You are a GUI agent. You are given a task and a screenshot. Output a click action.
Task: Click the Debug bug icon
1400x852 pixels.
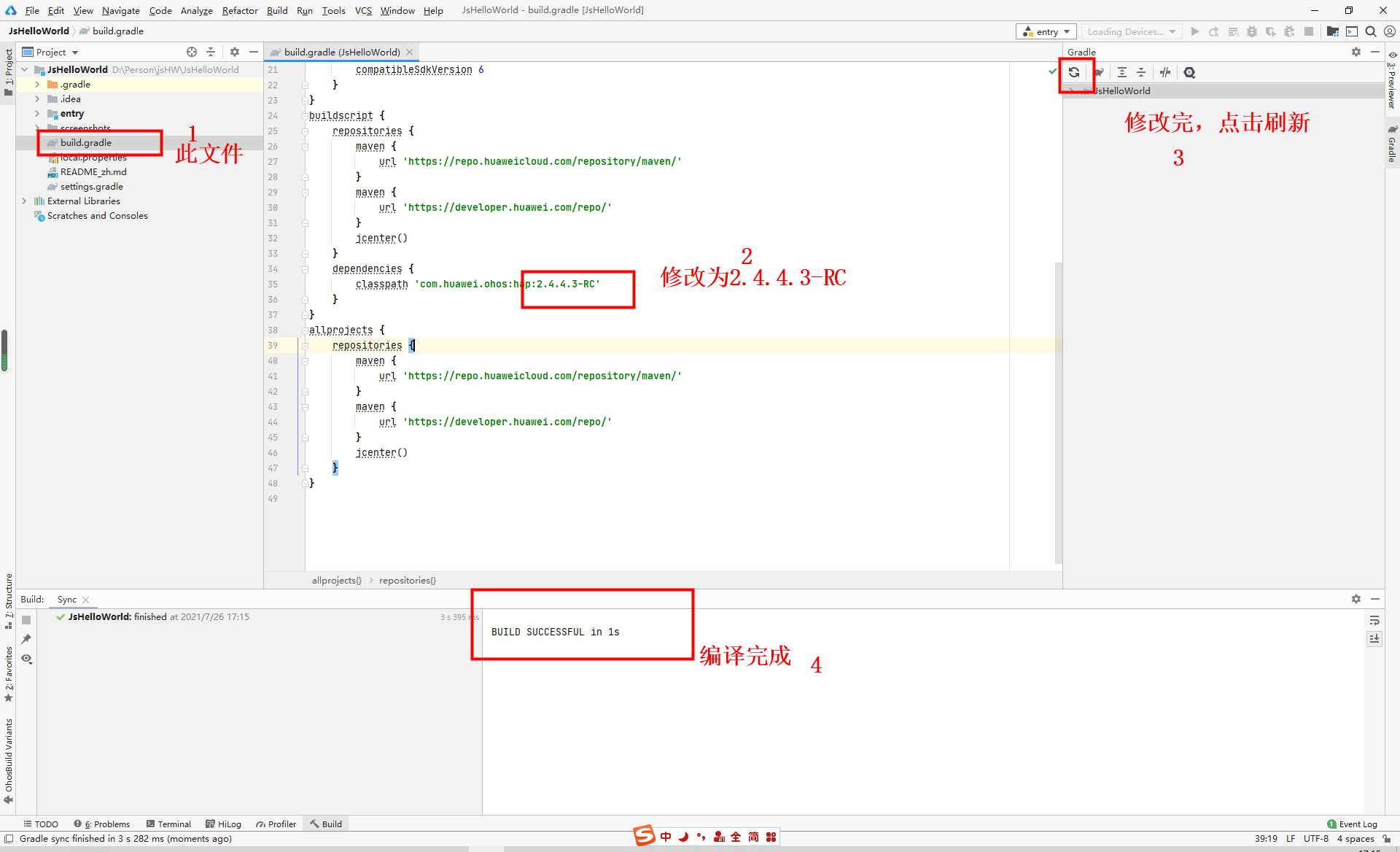coord(1252,31)
